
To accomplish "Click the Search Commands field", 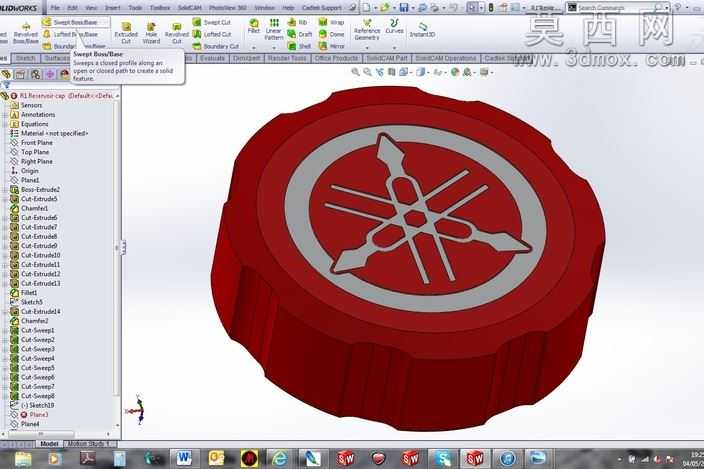I will coord(620,8).
